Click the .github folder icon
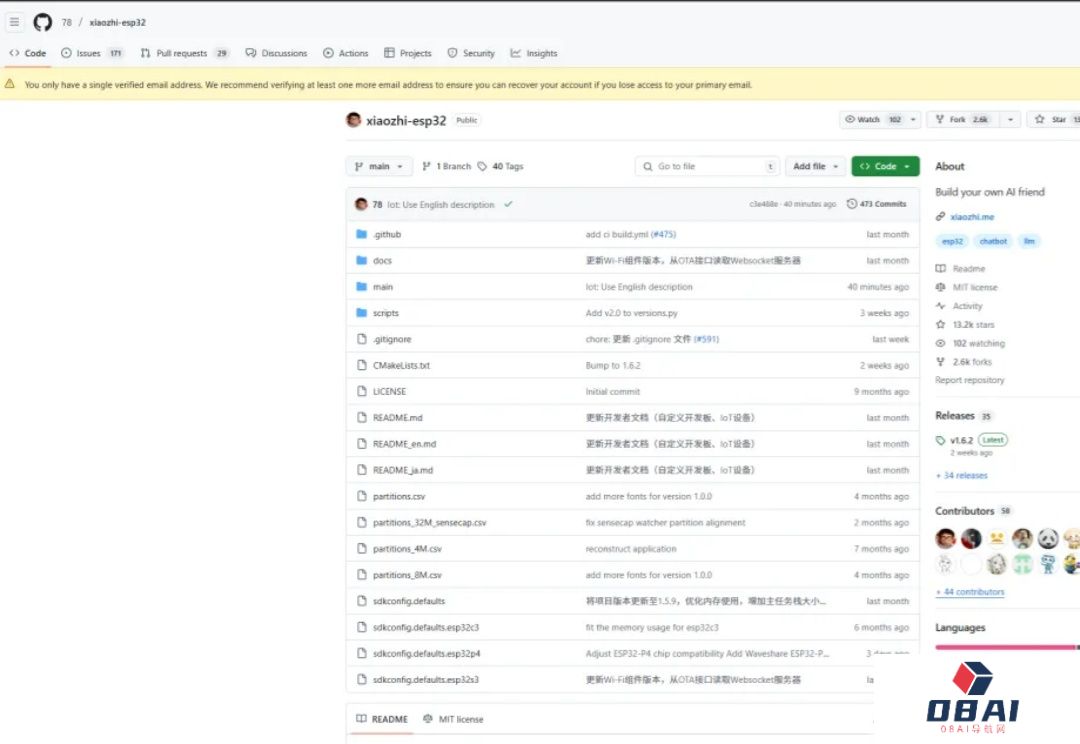The height and width of the screenshot is (744, 1080). (x=362, y=234)
